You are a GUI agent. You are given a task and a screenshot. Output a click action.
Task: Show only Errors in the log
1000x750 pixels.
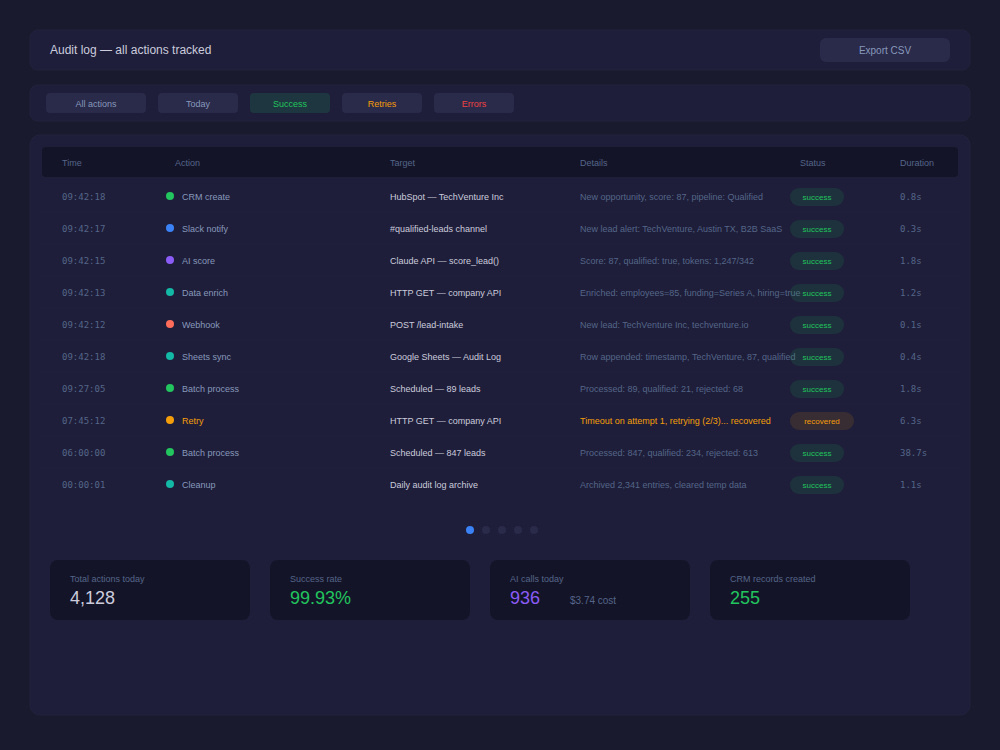[x=474, y=103]
